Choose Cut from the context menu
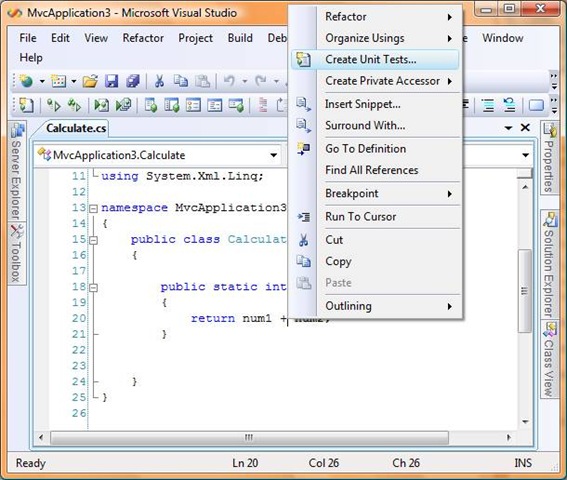The image size is (567, 480). click(375, 240)
